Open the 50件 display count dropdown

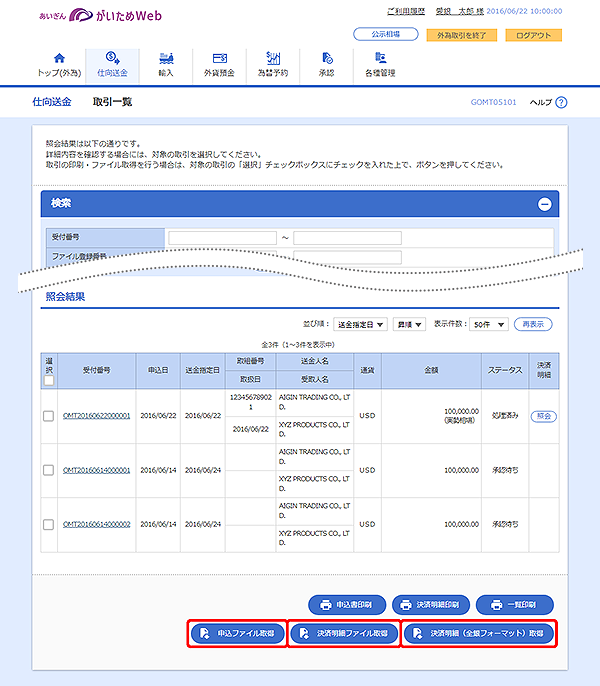[488, 325]
